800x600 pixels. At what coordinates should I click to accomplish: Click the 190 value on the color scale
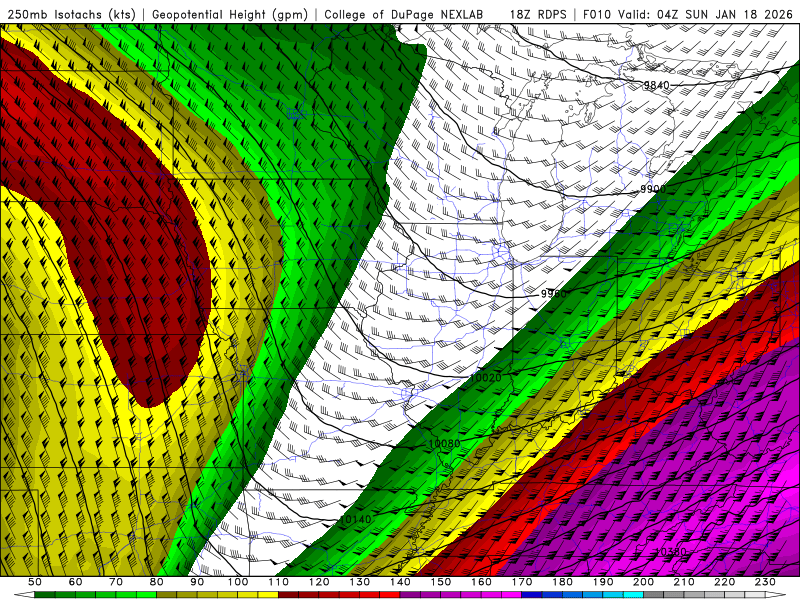coord(603,582)
